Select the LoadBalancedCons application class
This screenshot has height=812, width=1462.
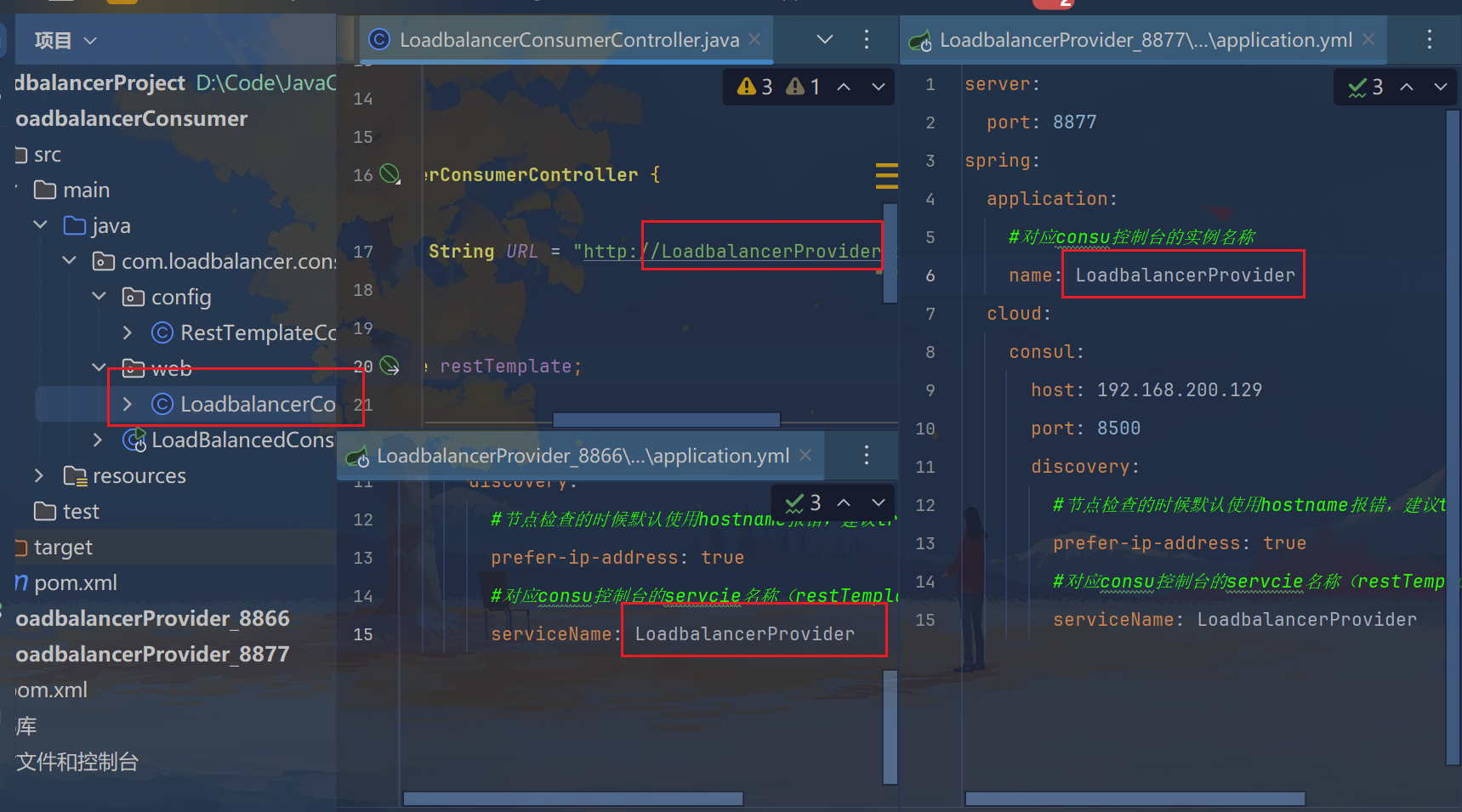(229, 440)
